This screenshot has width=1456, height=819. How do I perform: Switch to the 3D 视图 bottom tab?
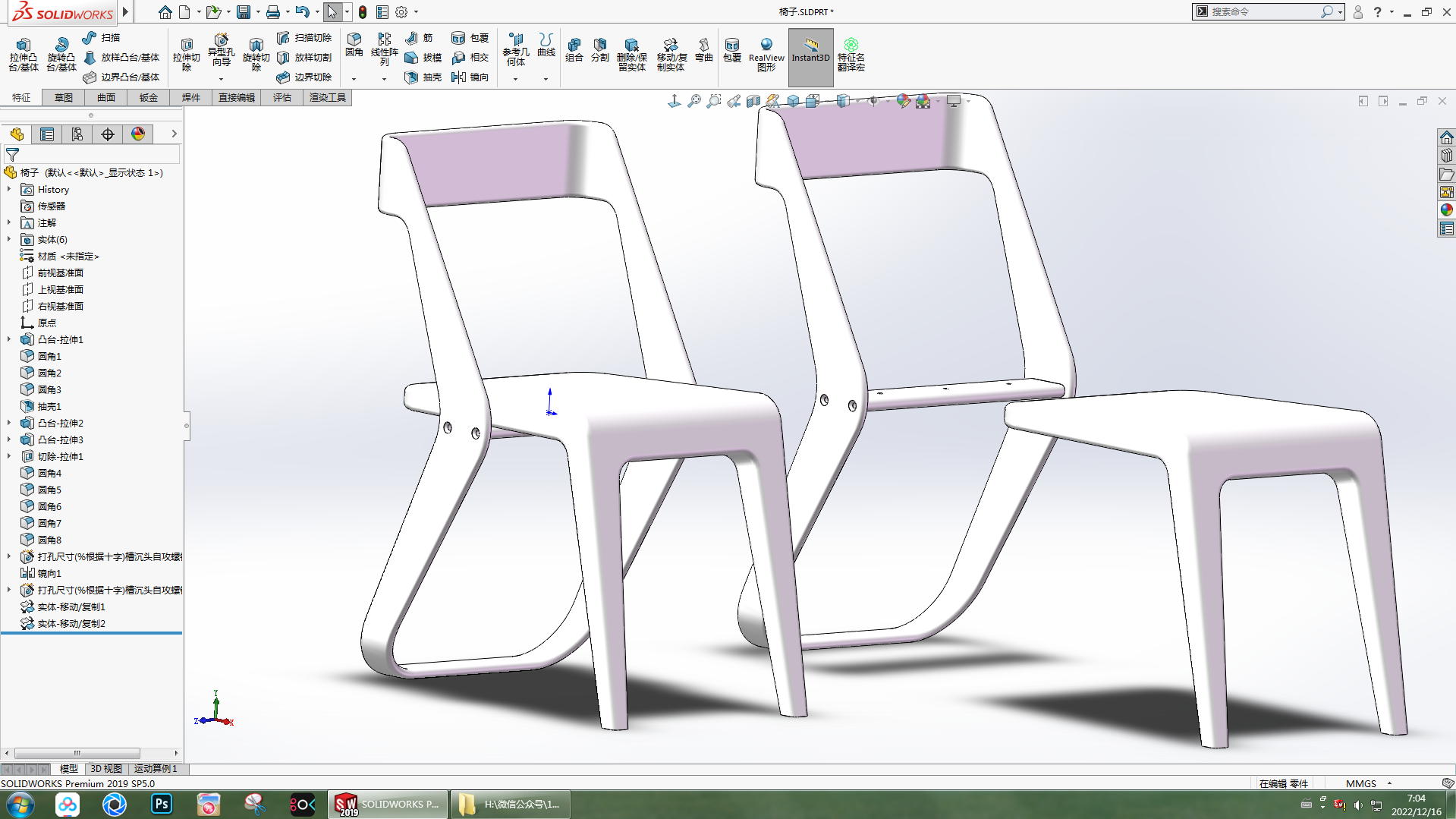(106, 769)
